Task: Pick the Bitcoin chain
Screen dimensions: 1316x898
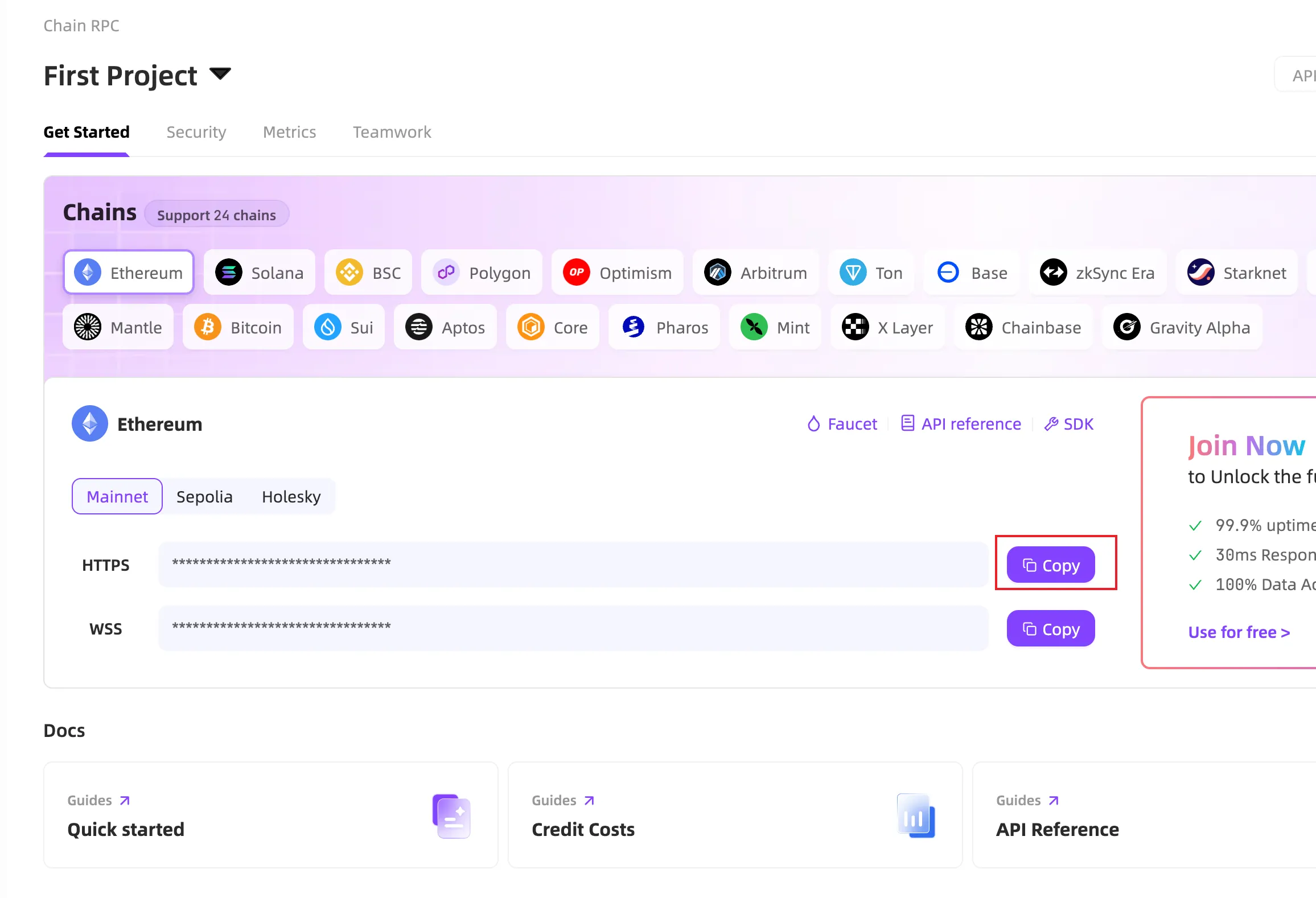Action: 238,327
